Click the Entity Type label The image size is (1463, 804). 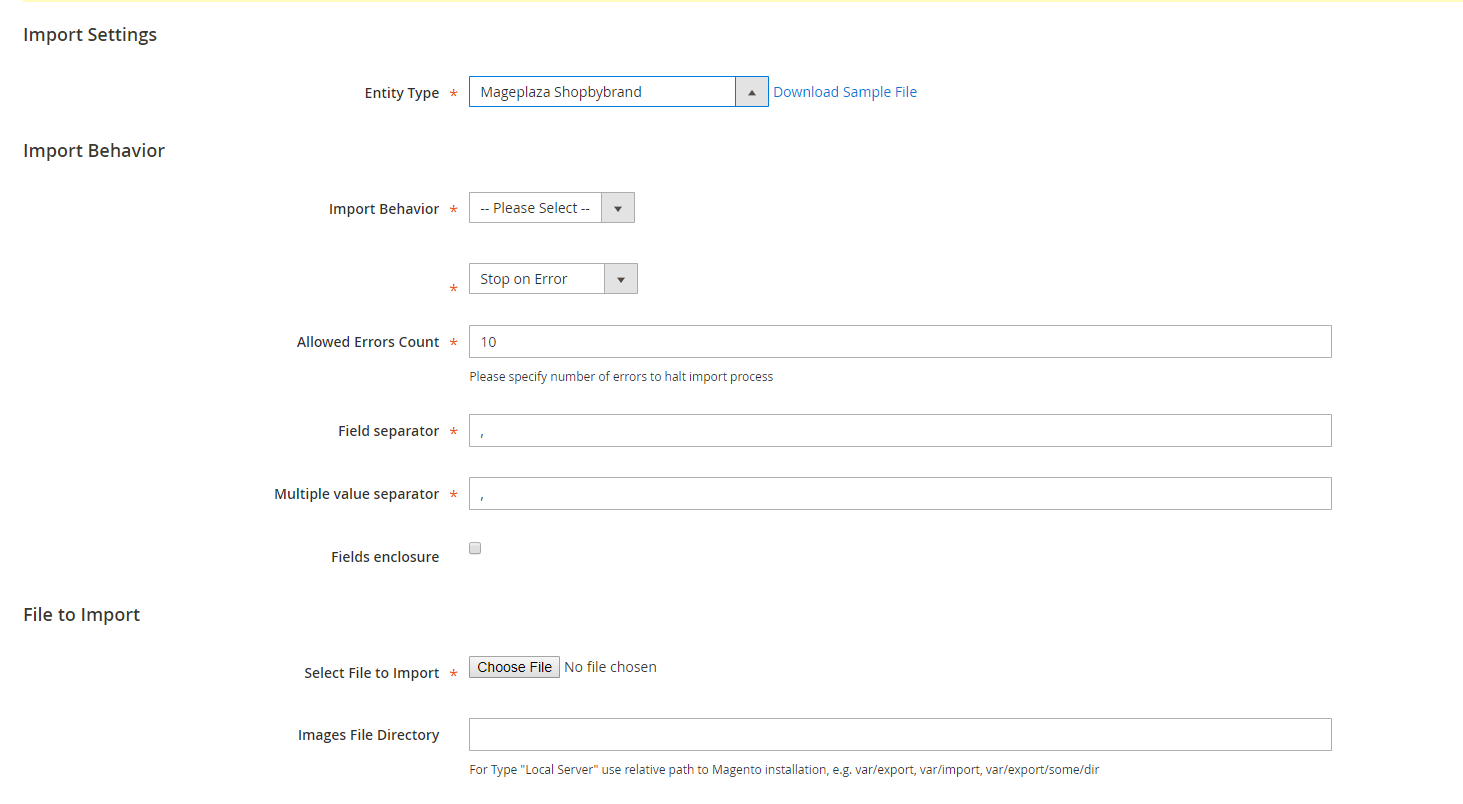(401, 93)
